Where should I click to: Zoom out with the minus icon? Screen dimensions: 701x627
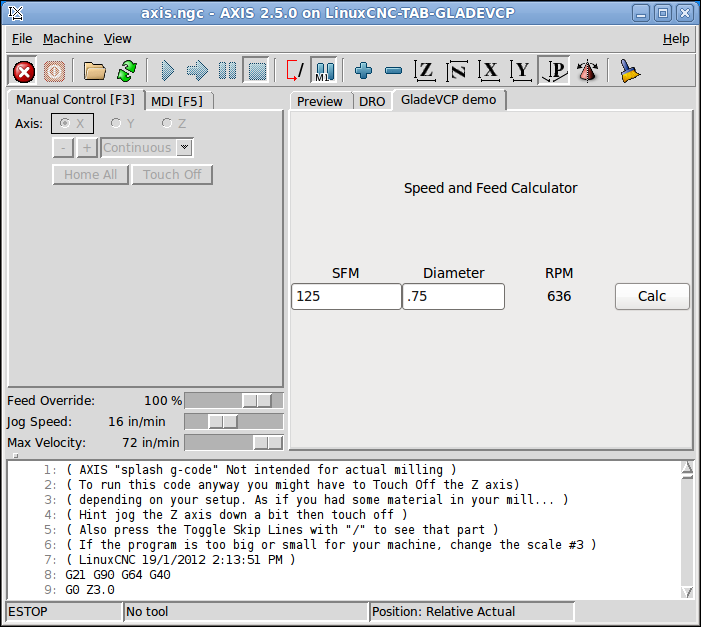[x=393, y=71]
